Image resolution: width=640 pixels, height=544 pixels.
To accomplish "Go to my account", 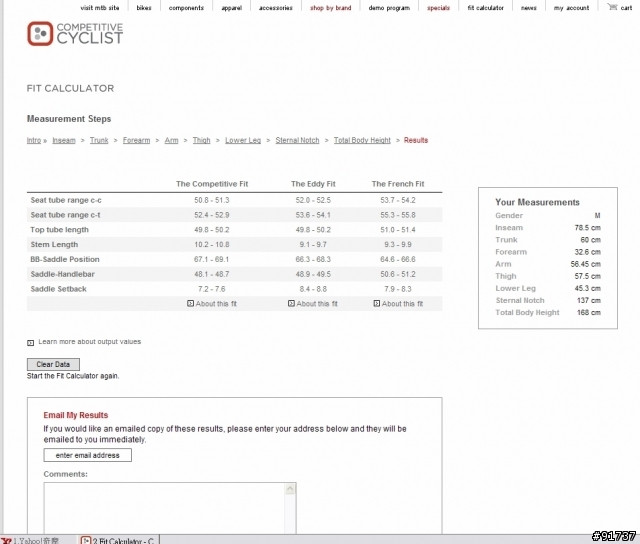I will coord(571,8).
